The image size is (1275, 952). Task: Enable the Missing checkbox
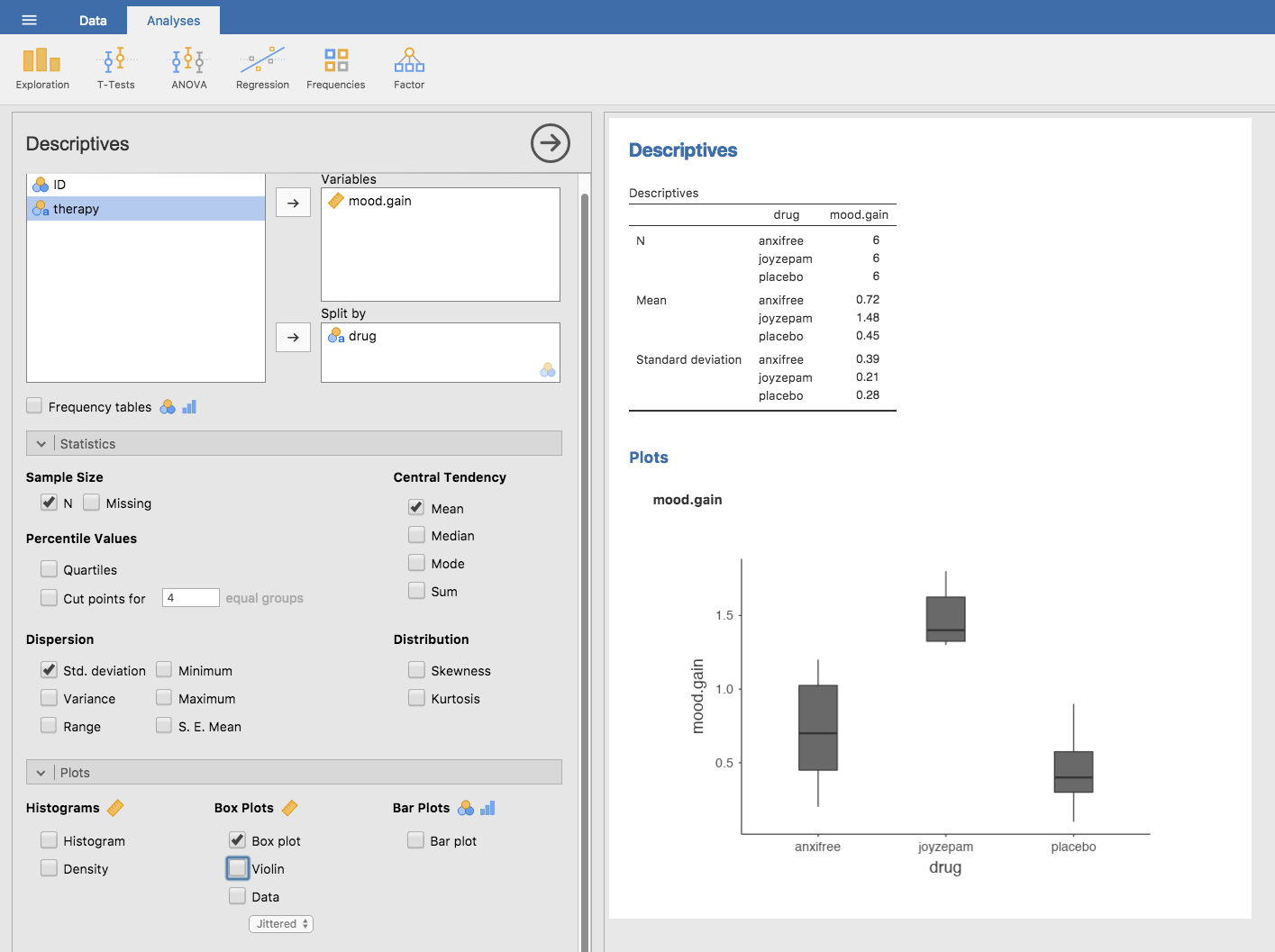click(x=91, y=503)
